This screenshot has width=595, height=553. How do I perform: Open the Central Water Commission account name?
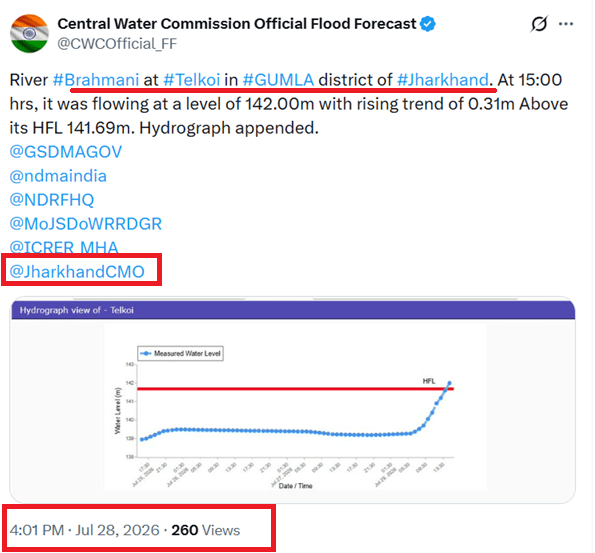237,24
